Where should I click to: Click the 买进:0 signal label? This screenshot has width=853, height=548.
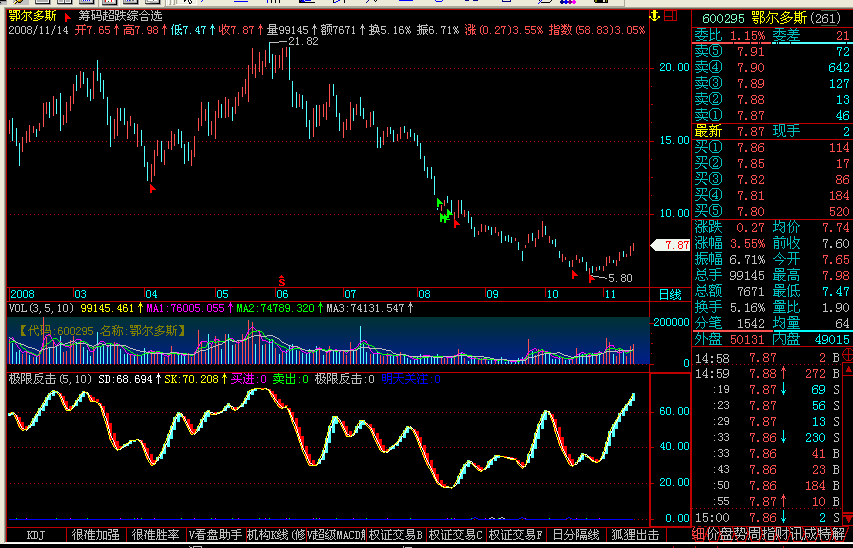pos(249,379)
